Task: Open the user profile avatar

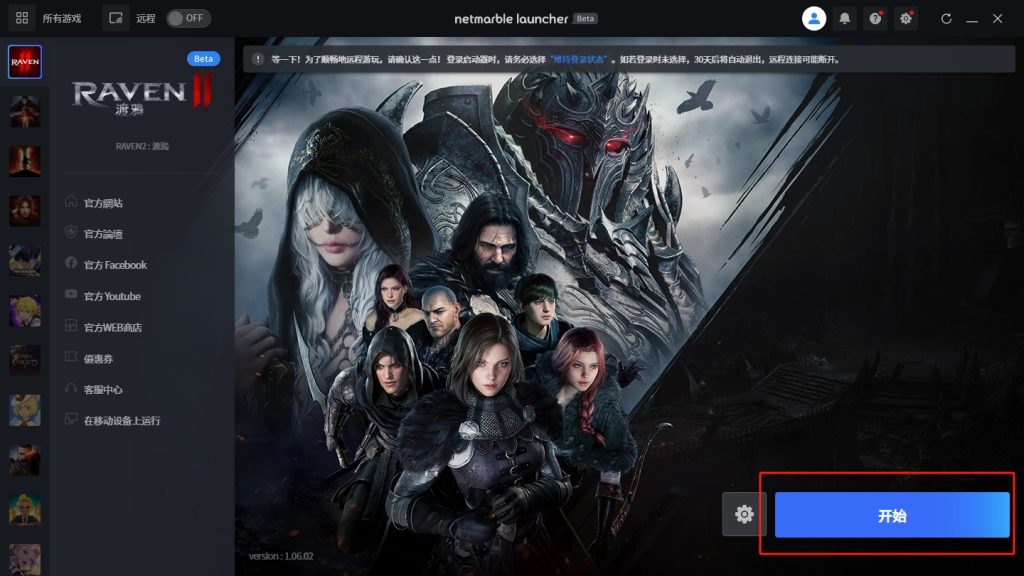Action: click(x=814, y=18)
